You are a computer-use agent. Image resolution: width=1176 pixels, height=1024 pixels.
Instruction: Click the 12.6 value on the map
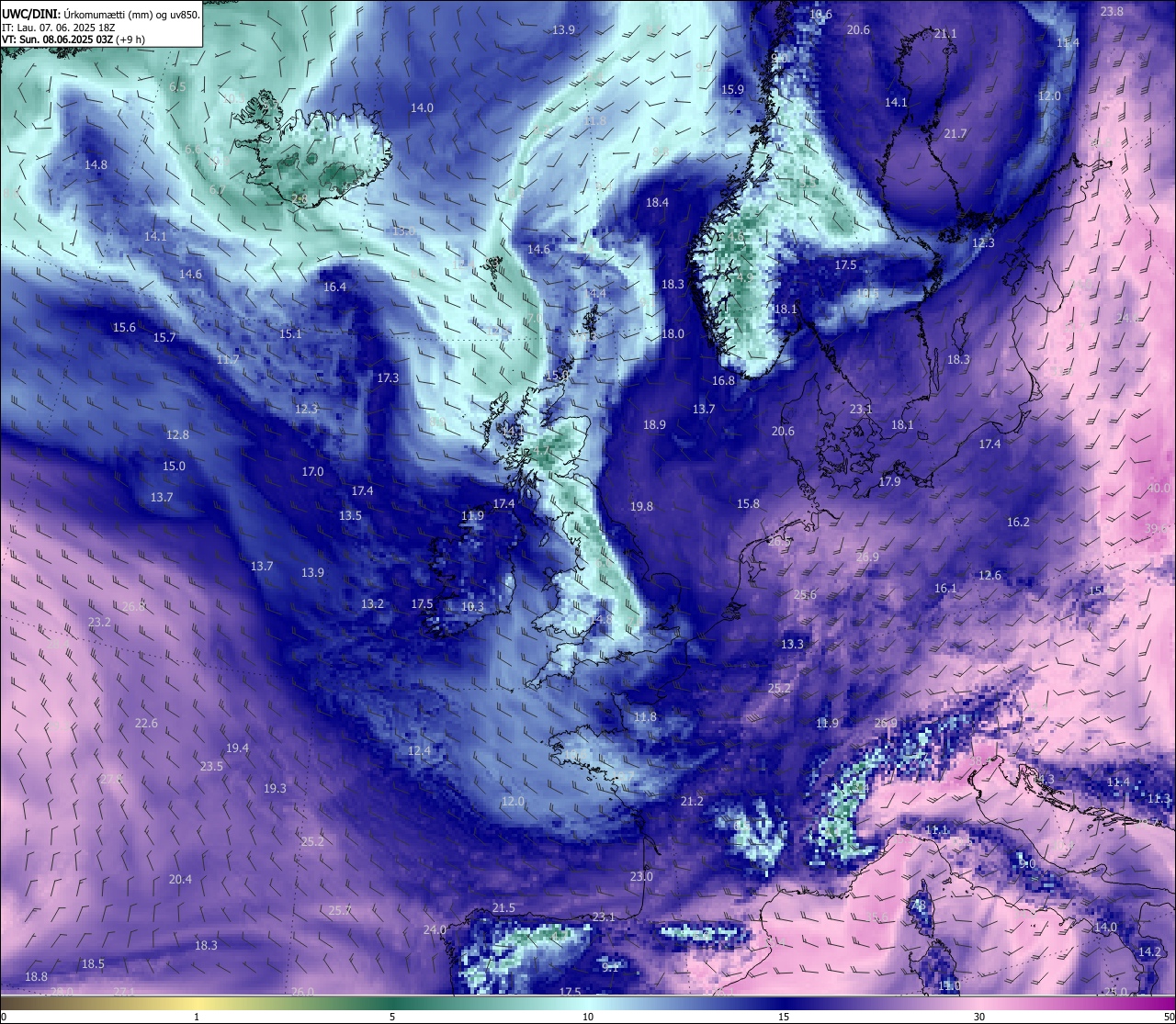click(x=989, y=576)
